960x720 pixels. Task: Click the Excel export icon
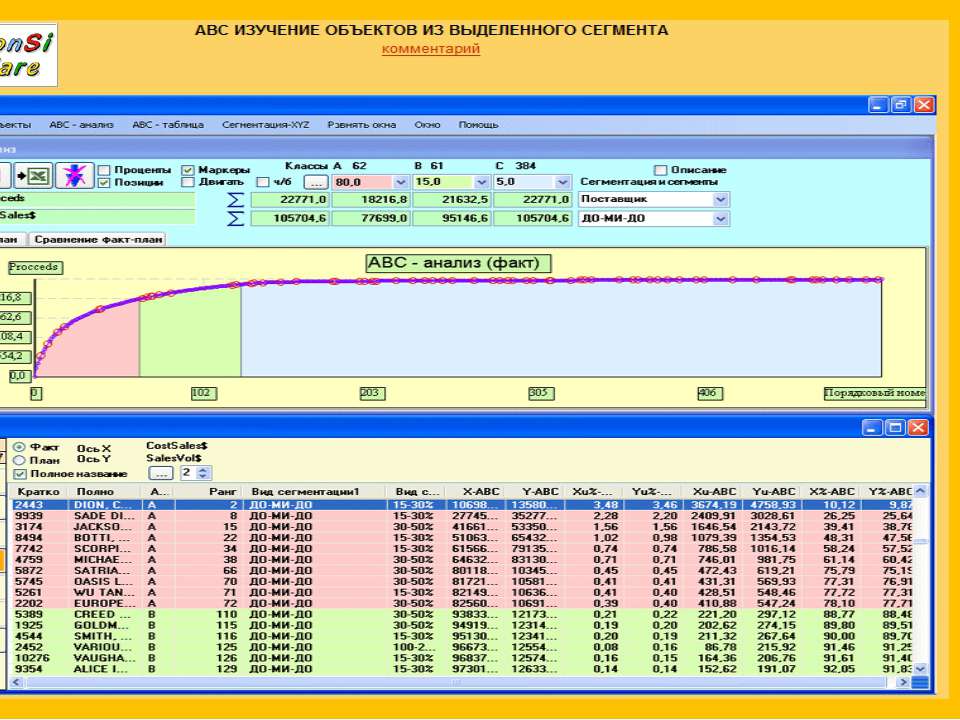(34, 176)
